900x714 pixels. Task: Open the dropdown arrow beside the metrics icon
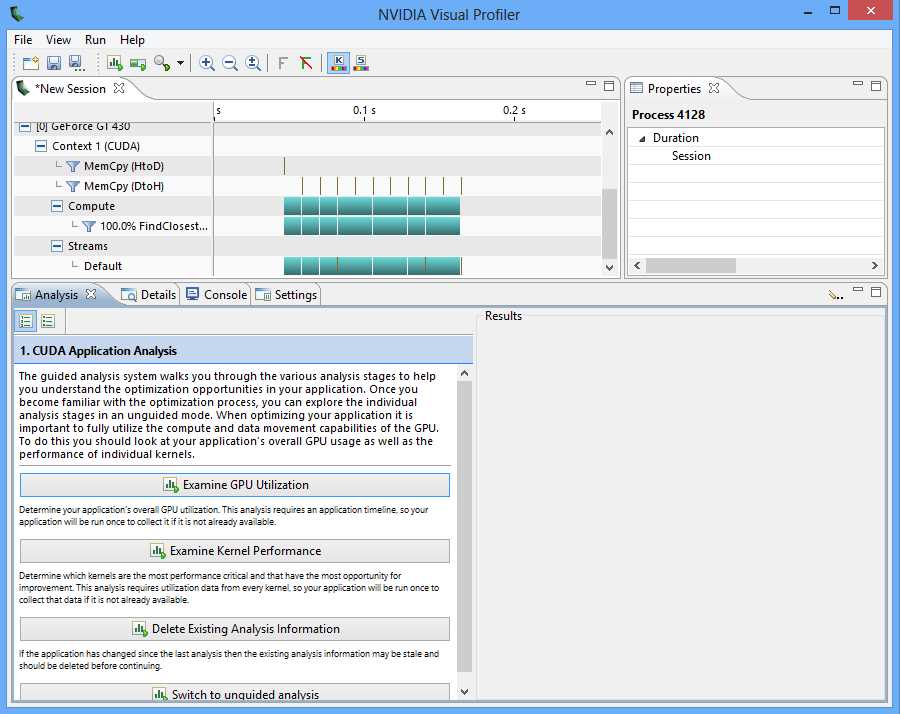tap(180, 63)
